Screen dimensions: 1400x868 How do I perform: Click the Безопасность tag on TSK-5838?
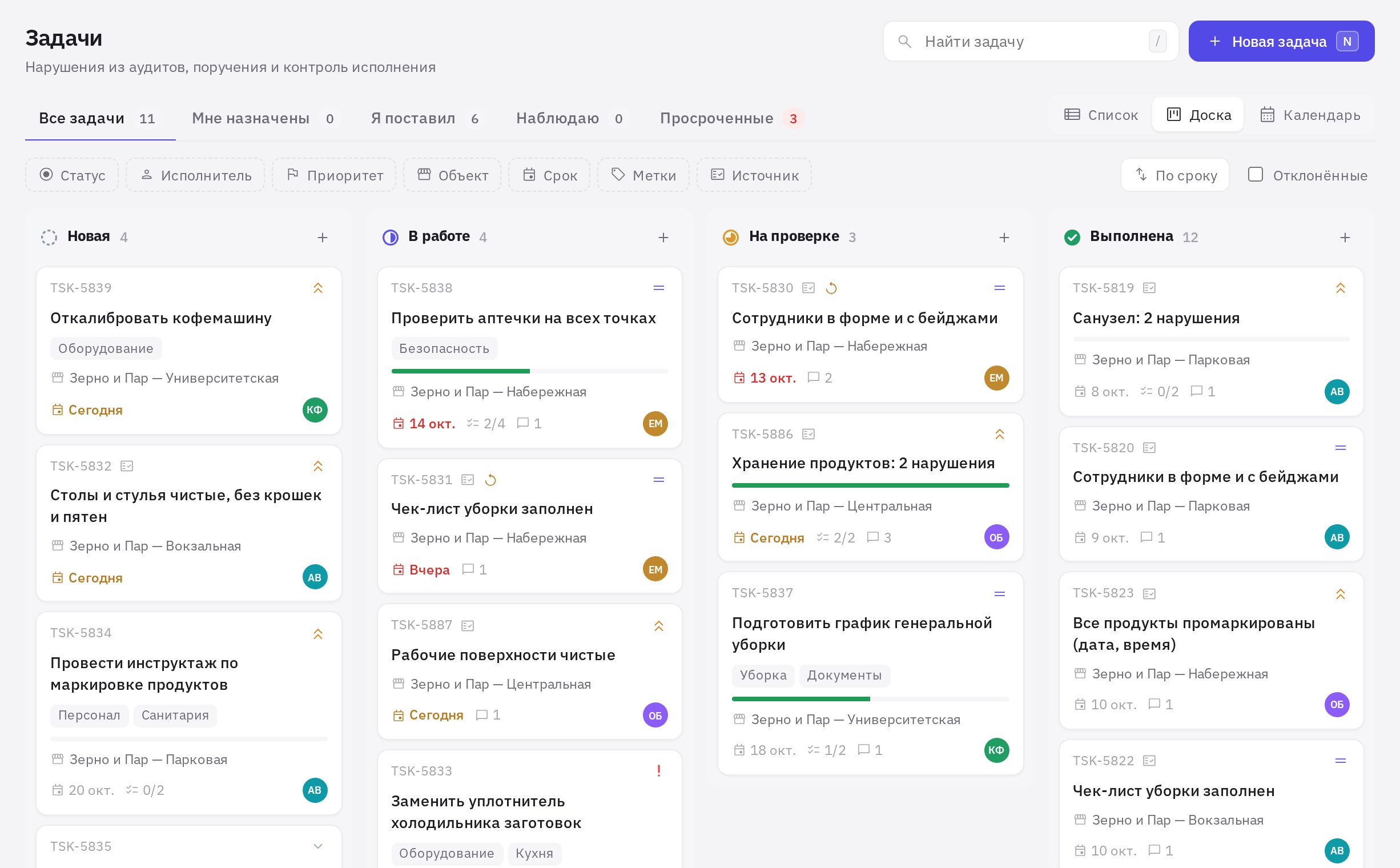coord(444,348)
